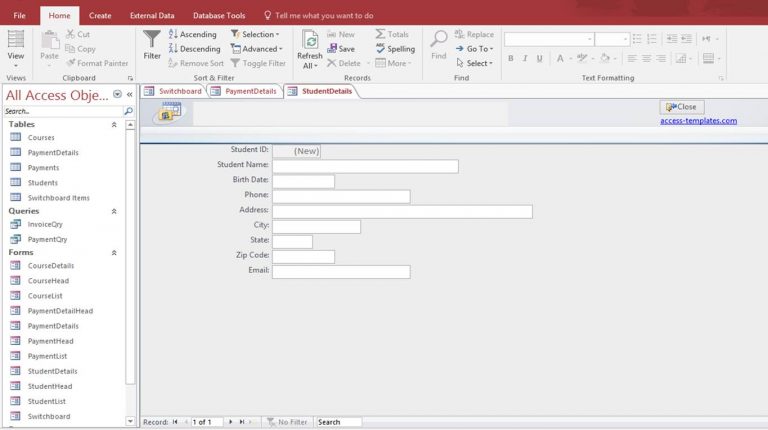Save the current record
The width and height of the screenshot is (768, 430).
(x=341, y=49)
